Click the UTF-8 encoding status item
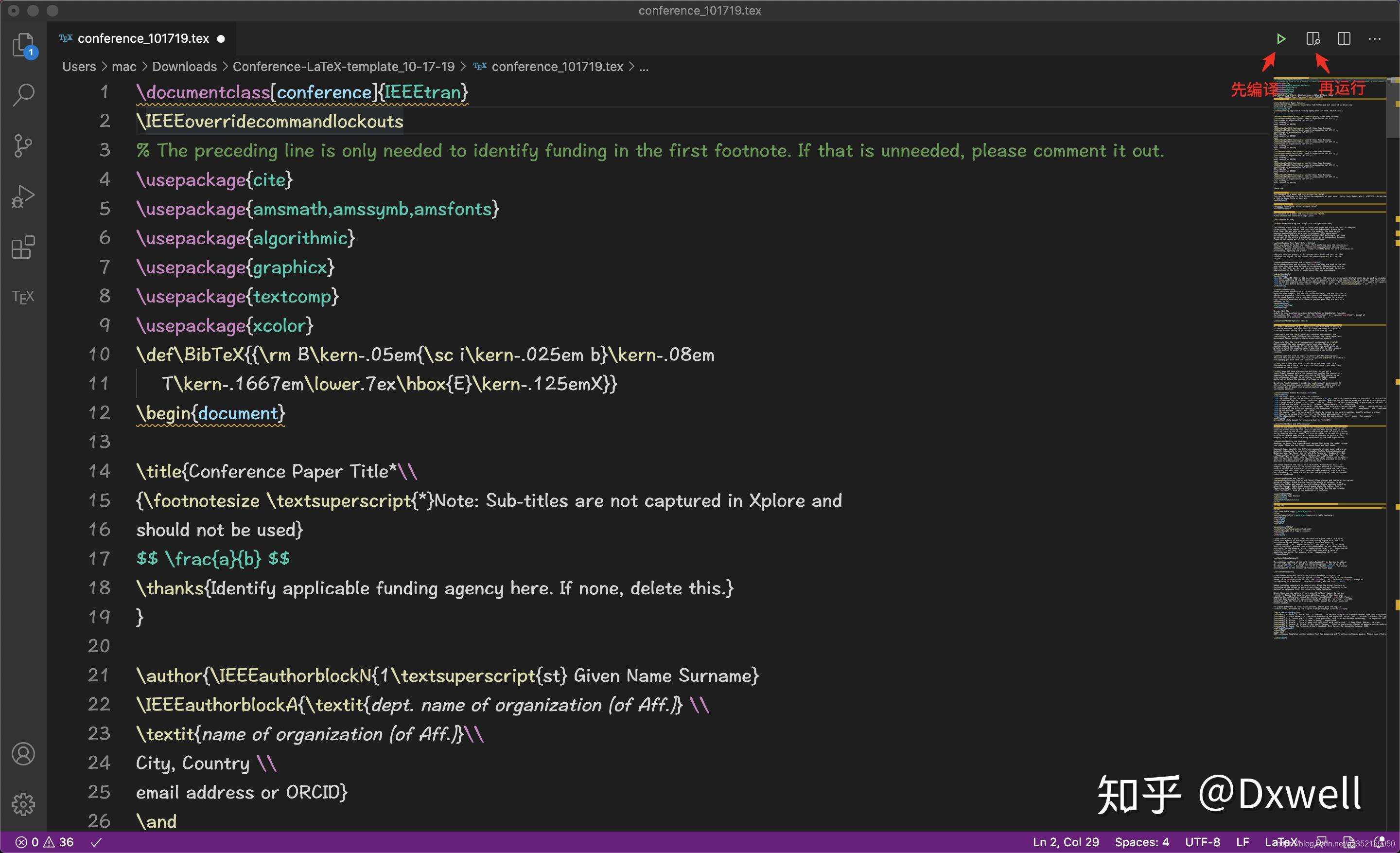 (1202, 842)
